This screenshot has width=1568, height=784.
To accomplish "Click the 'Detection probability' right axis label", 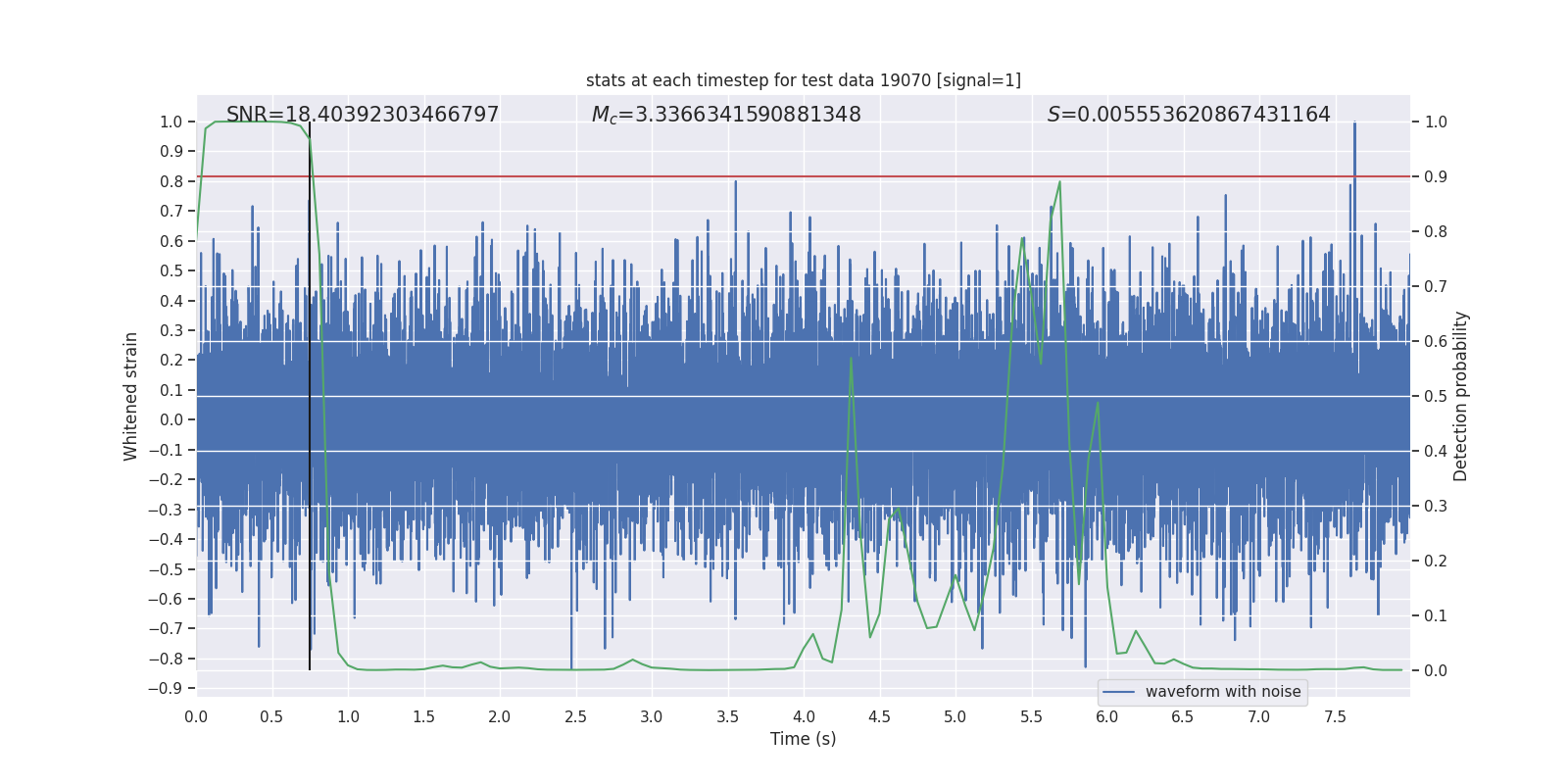I will [1460, 396].
